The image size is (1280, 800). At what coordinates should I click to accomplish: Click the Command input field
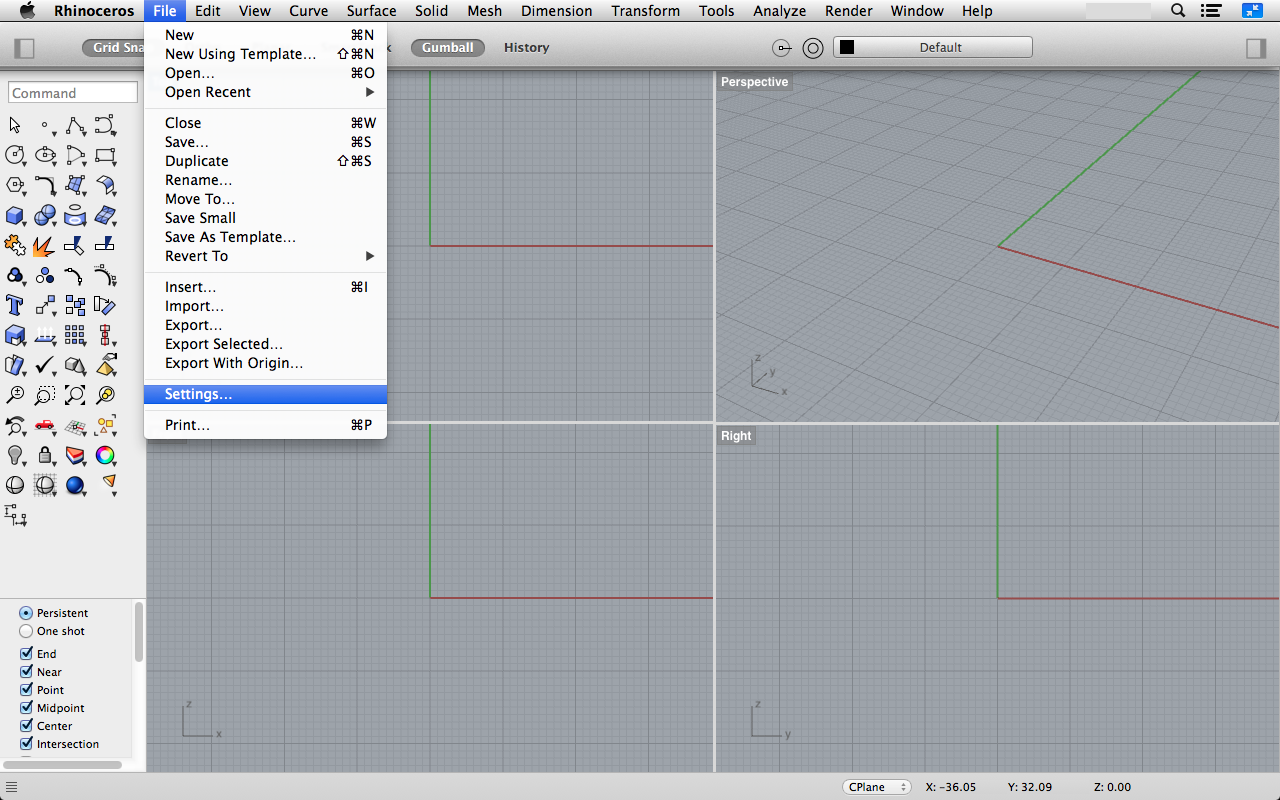[x=73, y=92]
